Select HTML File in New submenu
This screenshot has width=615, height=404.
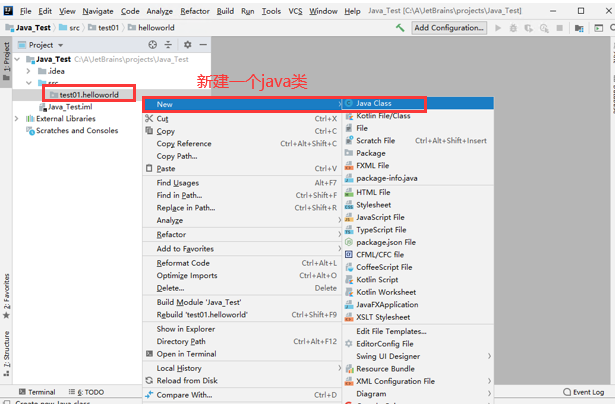point(418,192)
